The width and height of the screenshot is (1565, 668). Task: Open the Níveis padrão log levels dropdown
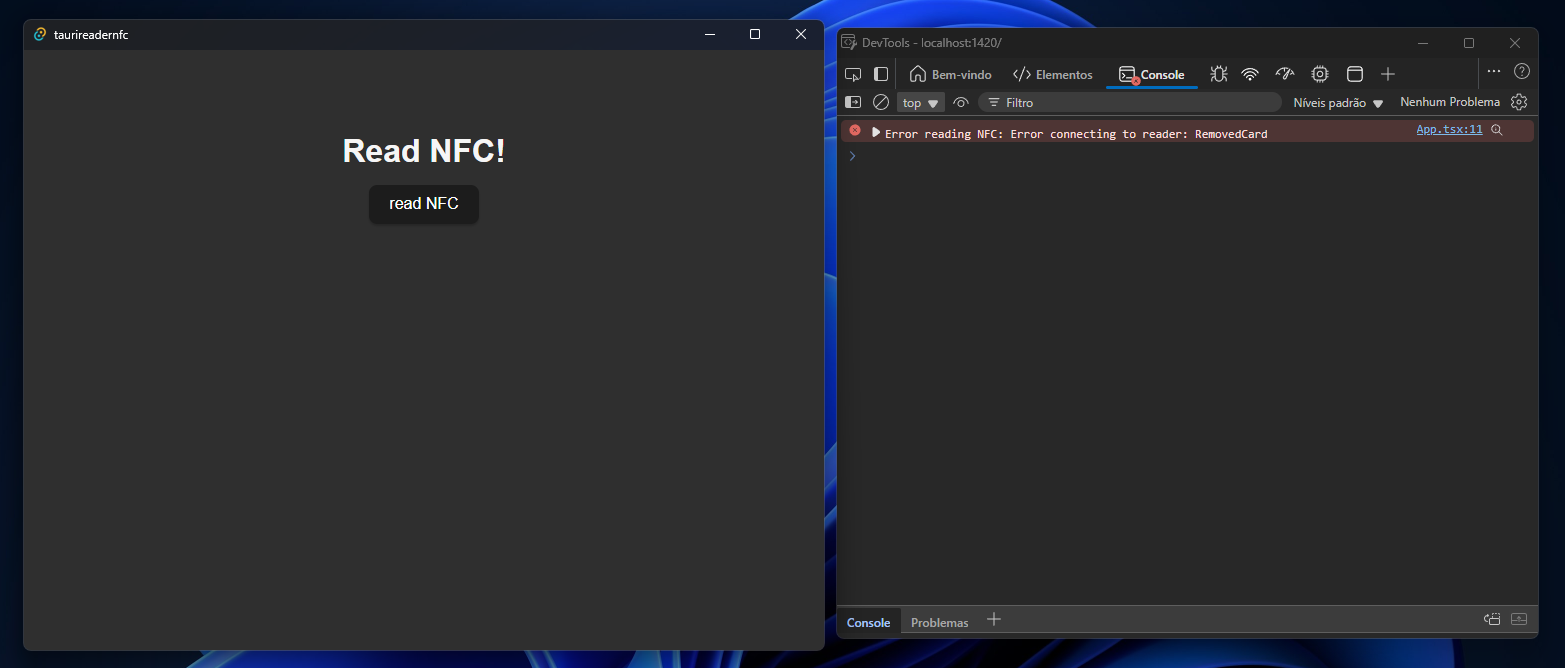[1338, 102]
